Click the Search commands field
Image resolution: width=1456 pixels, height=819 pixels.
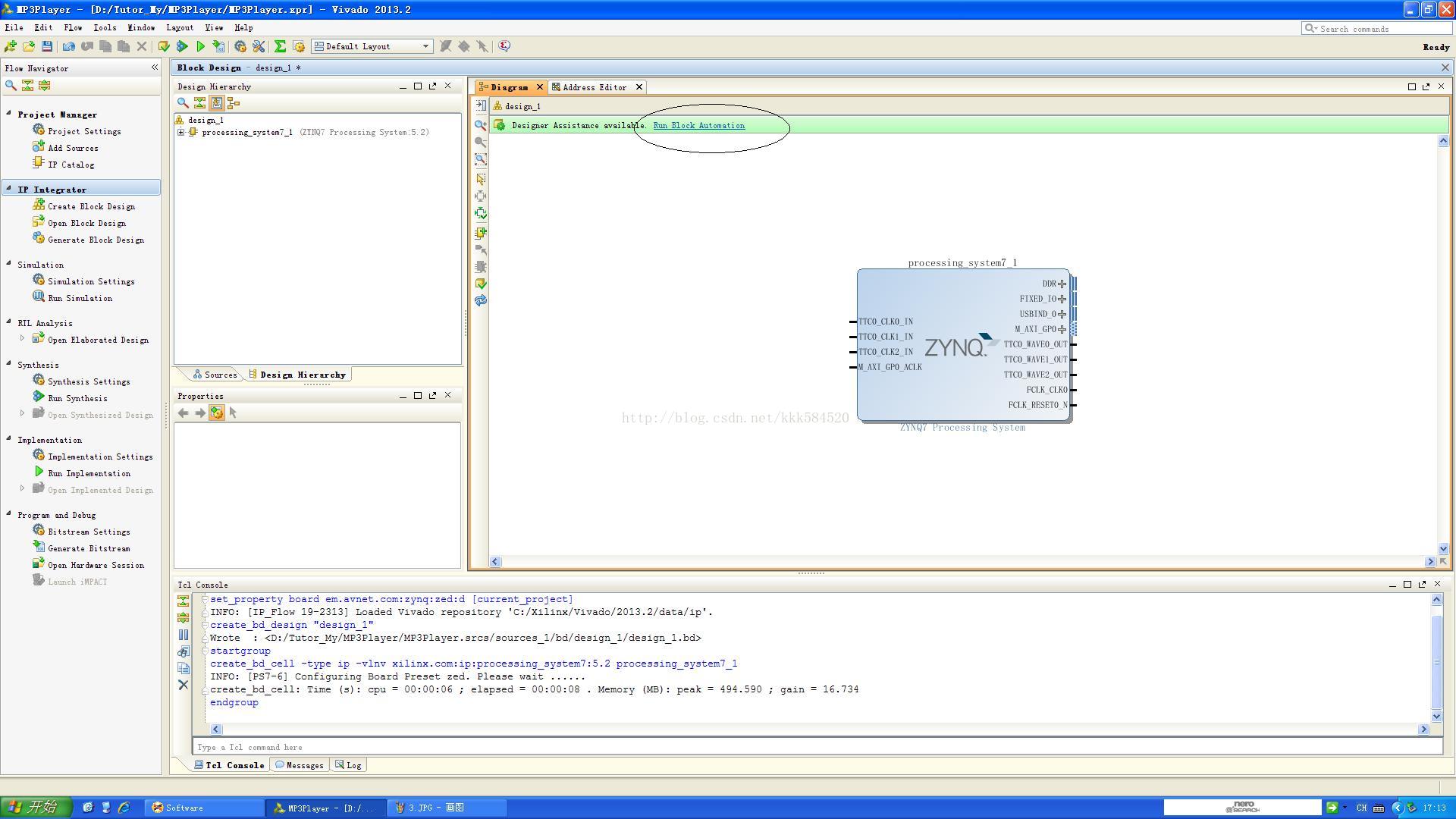(1377, 29)
